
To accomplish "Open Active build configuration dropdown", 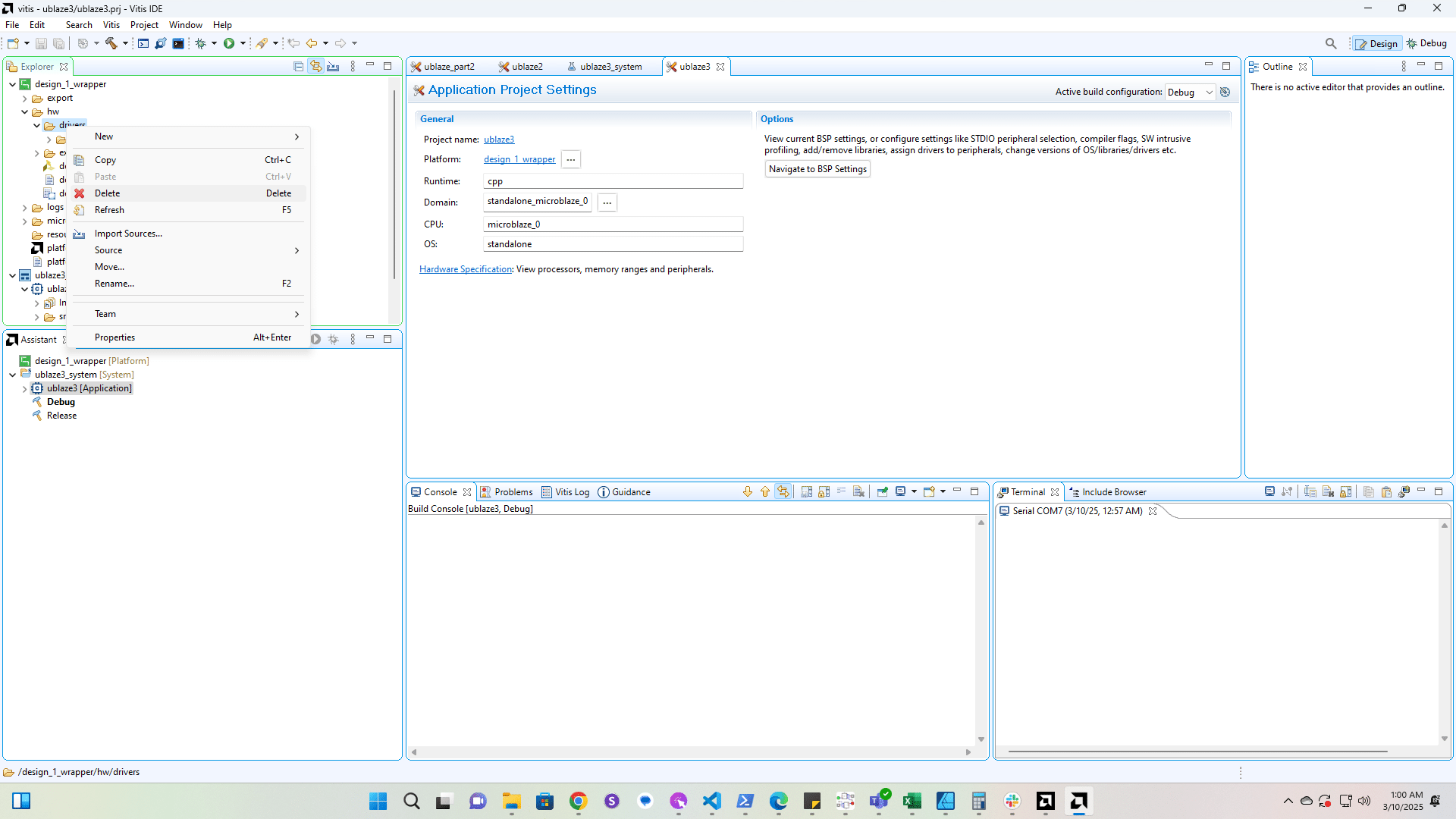I will pos(1190,92).
